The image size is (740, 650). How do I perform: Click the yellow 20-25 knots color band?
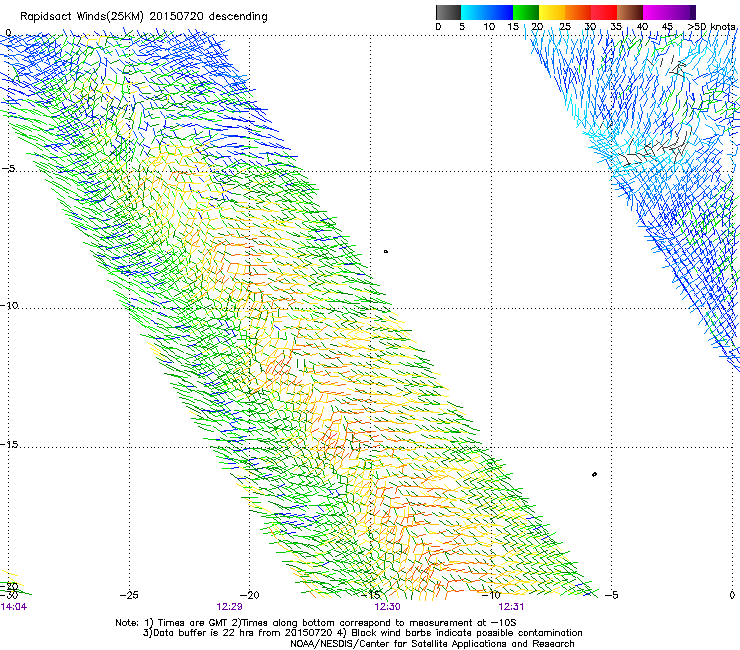tap(552, 12)
